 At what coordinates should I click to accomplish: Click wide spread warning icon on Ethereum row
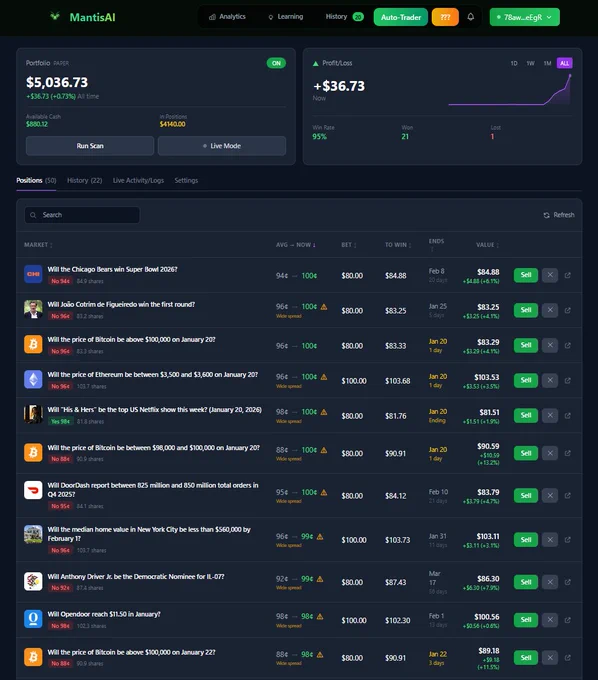coord(324,377)
